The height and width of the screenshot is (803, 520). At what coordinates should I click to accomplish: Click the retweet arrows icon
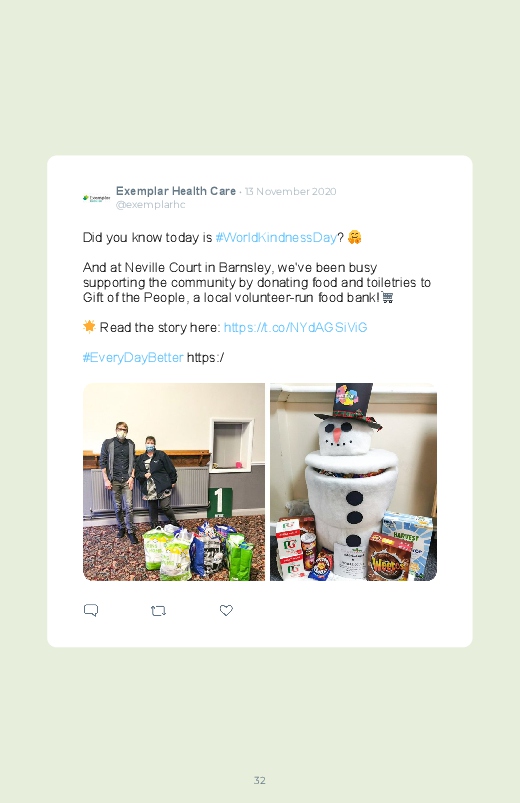158,610
